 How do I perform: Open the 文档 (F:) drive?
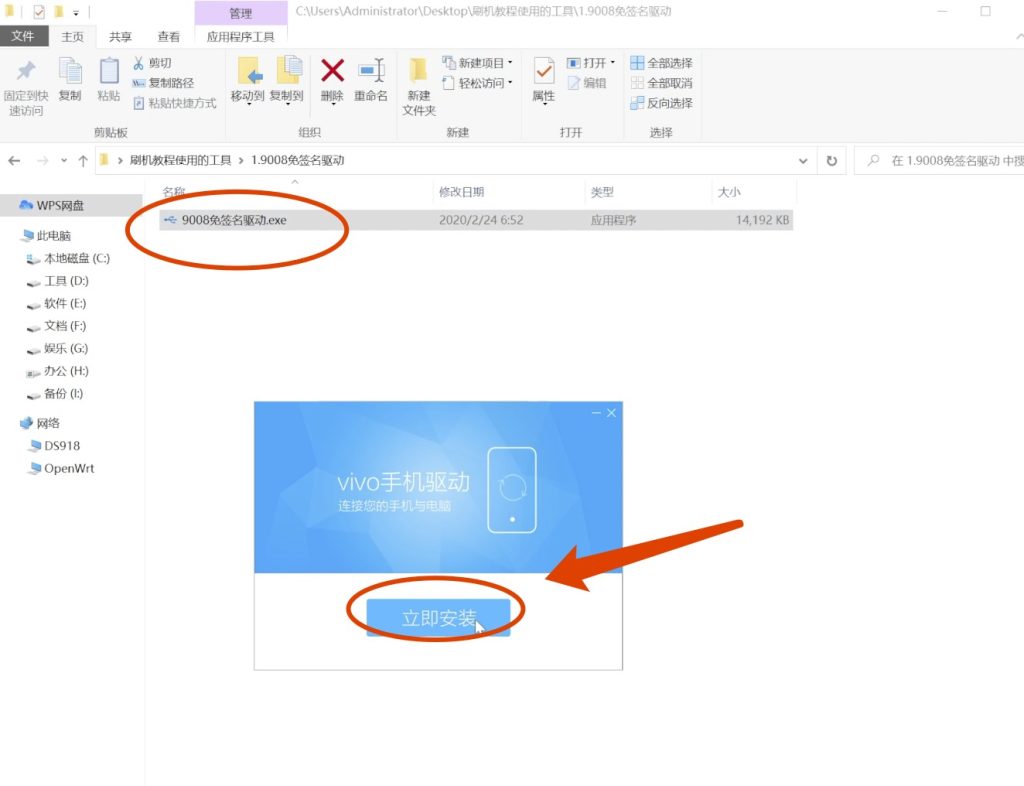[65, 326]
